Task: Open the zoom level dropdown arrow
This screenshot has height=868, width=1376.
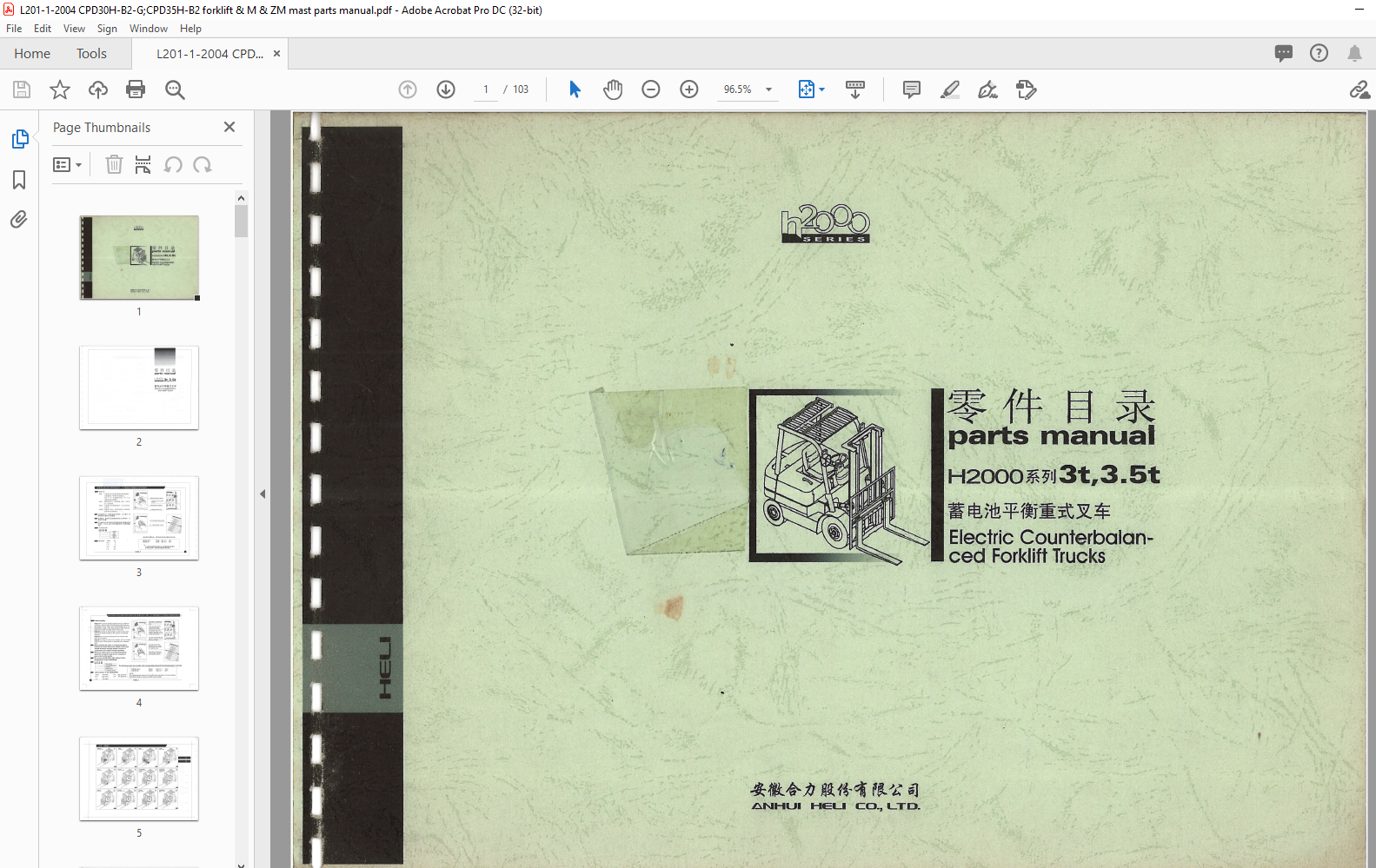Action: [x=768, y=89]
